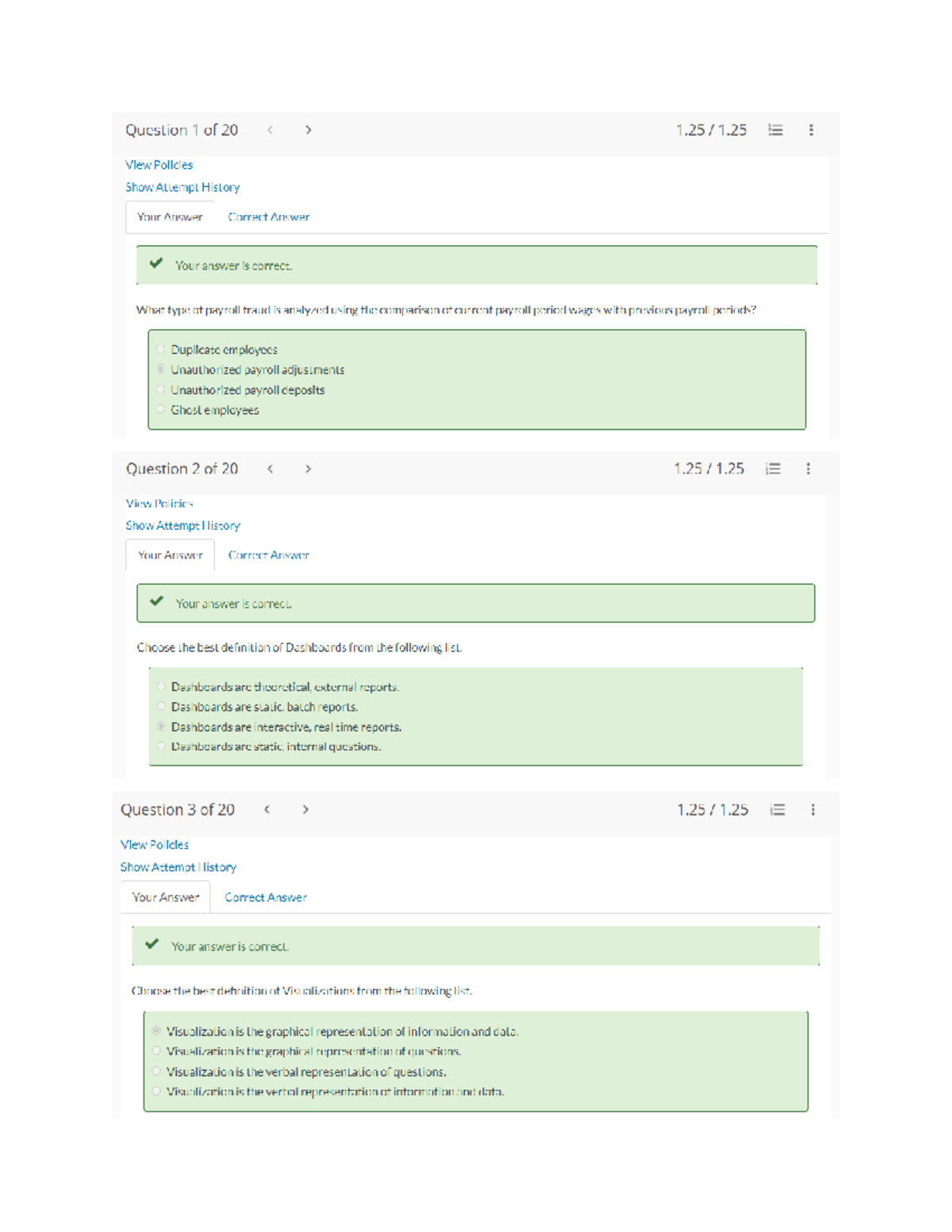Open question list icon for Question 2
Screen dimensions: 952x1232
point(773,469)
